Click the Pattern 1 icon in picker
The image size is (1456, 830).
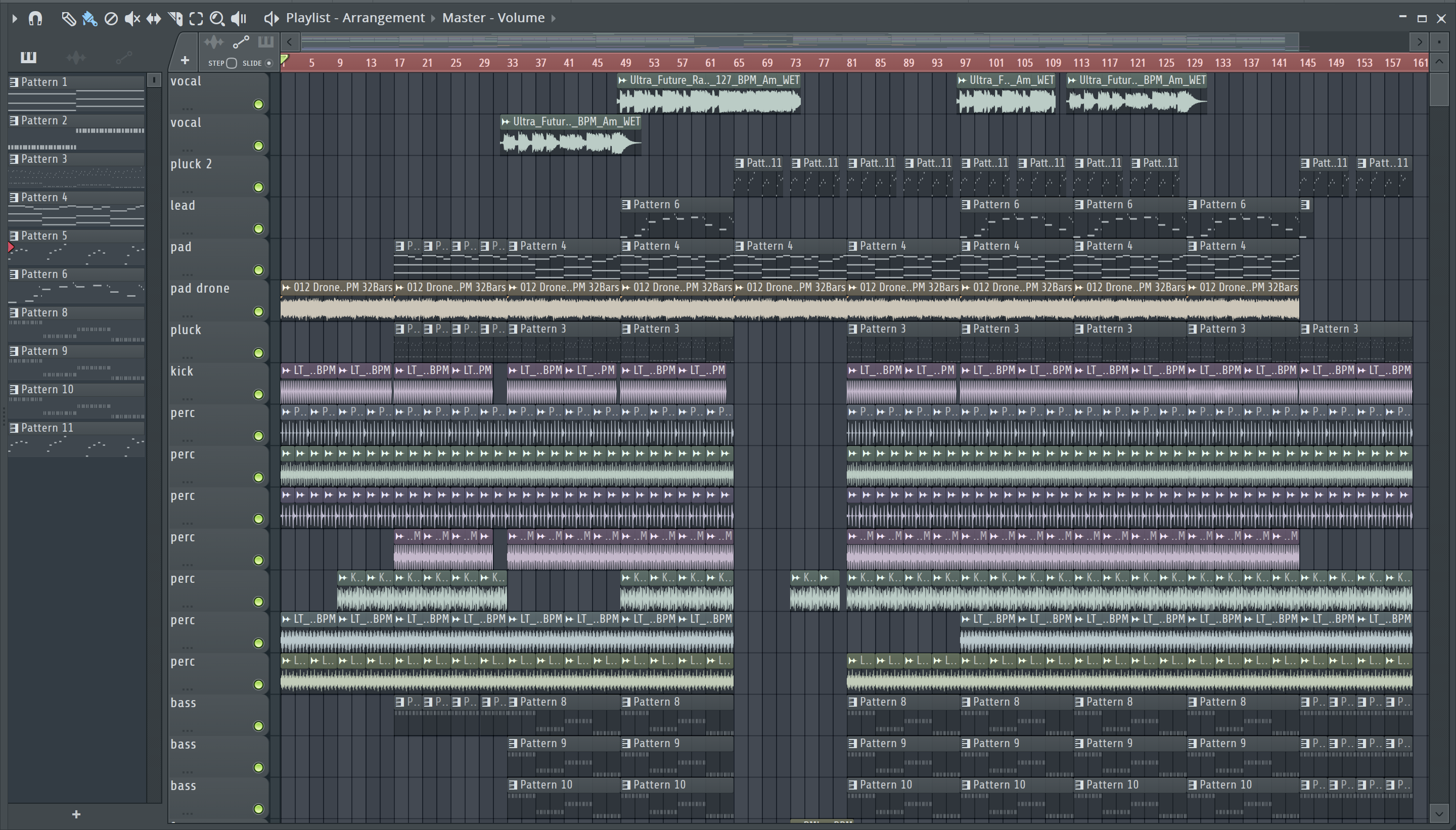(x=14, y=82)
